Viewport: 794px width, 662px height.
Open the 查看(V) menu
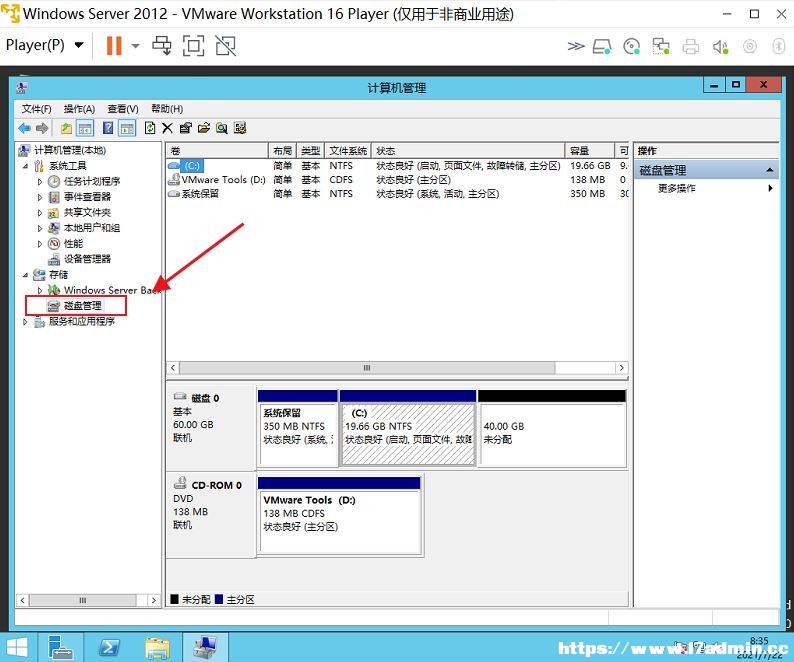123,109
